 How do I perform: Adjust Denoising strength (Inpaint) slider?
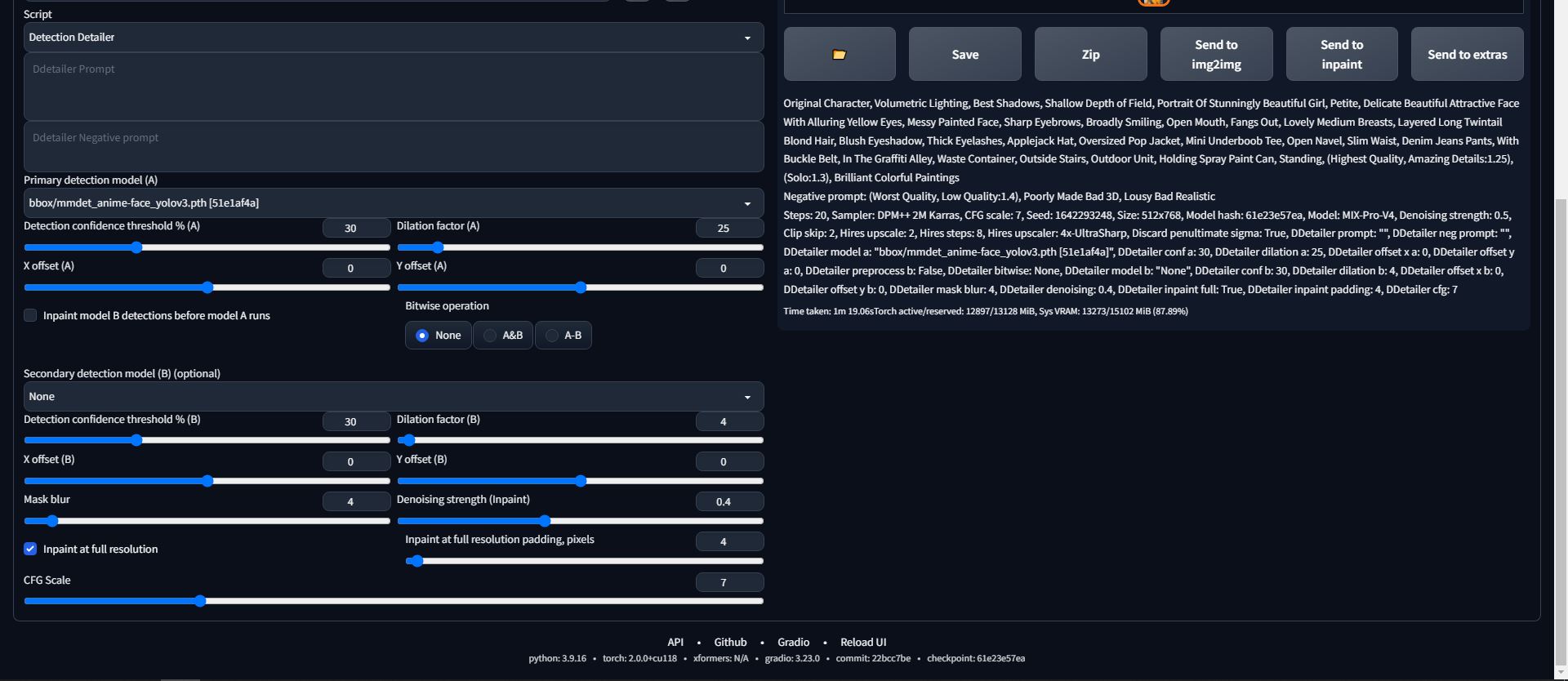pyautogui.click(x=580, y=521)
